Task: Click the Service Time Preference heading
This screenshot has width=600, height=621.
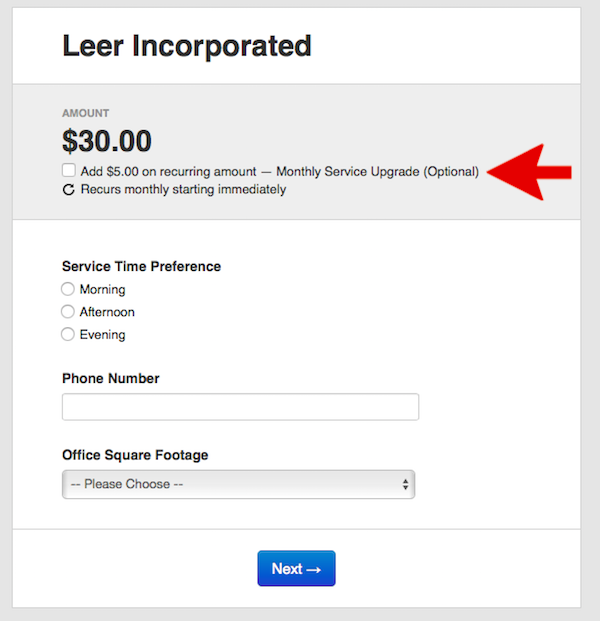Action: (x=141, y=266)
